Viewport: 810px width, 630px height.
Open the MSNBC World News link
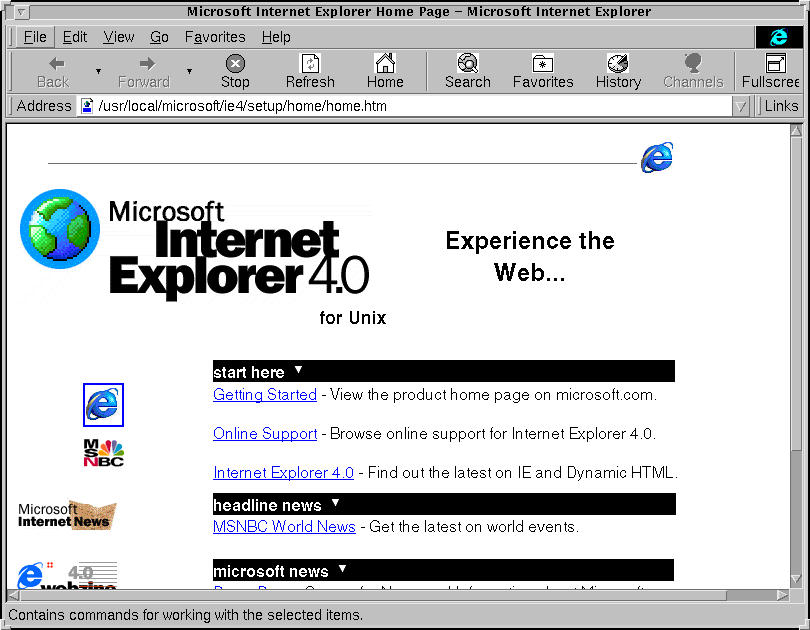[284, 527]
